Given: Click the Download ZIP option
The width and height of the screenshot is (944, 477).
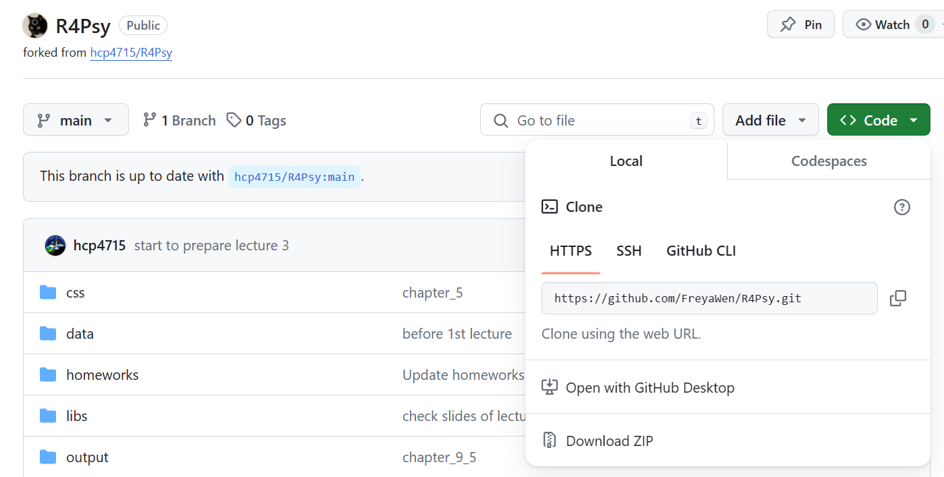Looking at the screenshot, I should 608,441.
